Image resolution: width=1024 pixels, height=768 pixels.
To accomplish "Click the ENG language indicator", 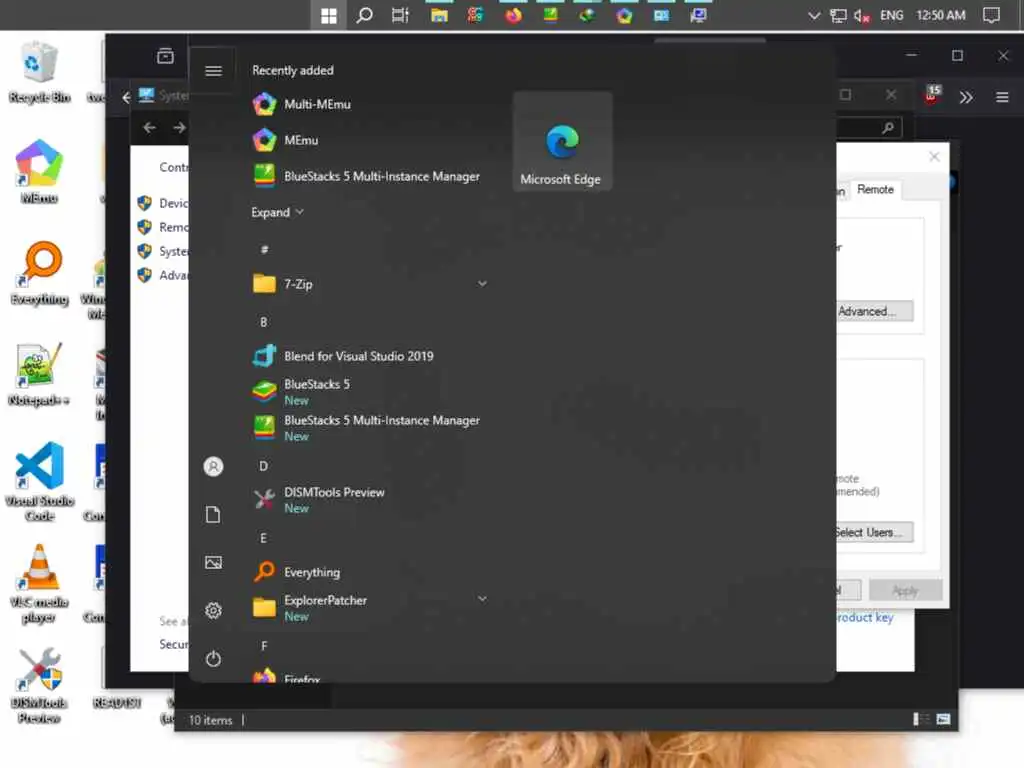I will [891, 15].
